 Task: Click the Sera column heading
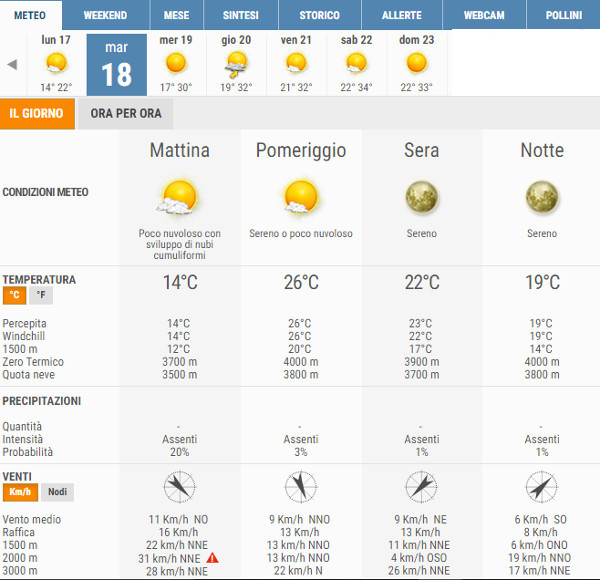point(422,150)
